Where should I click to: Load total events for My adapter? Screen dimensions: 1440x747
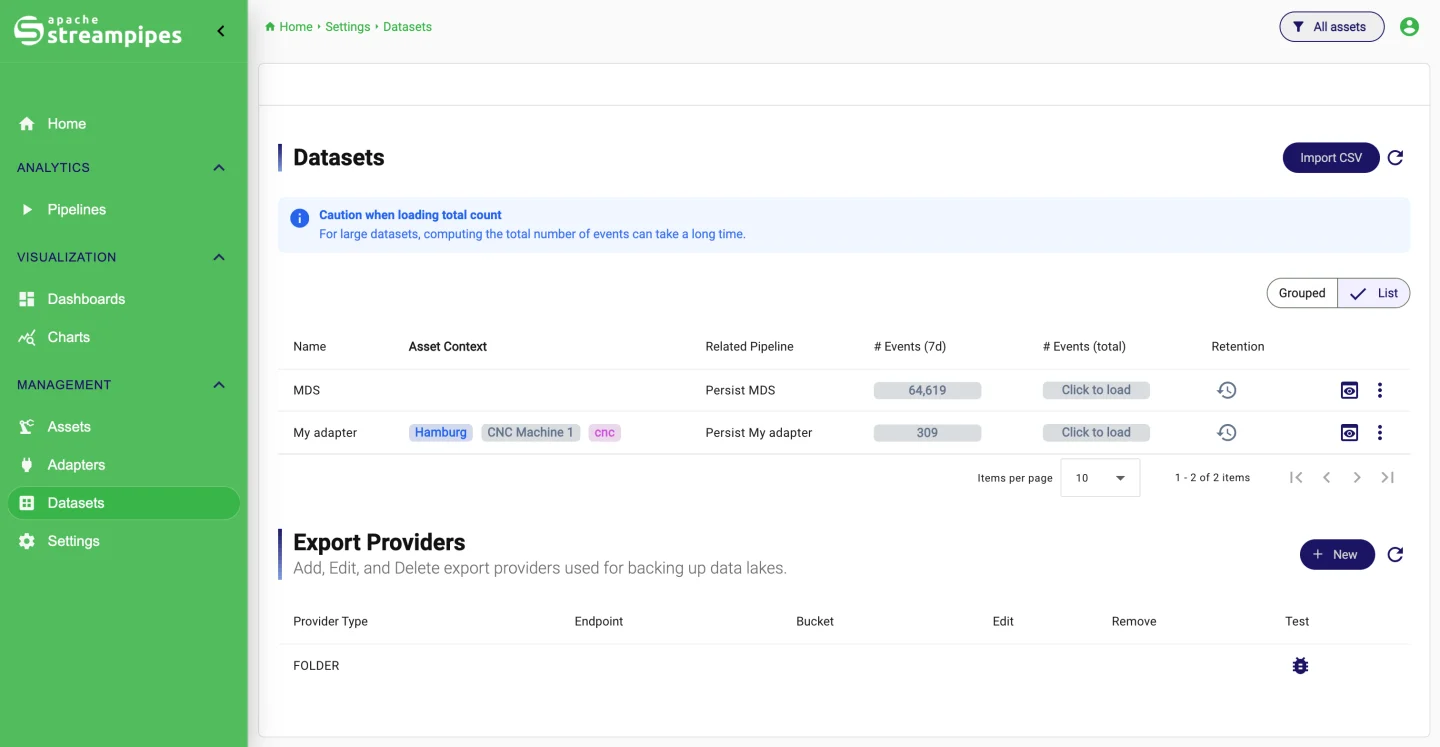pyautogui.click(x=1096, y=433)
